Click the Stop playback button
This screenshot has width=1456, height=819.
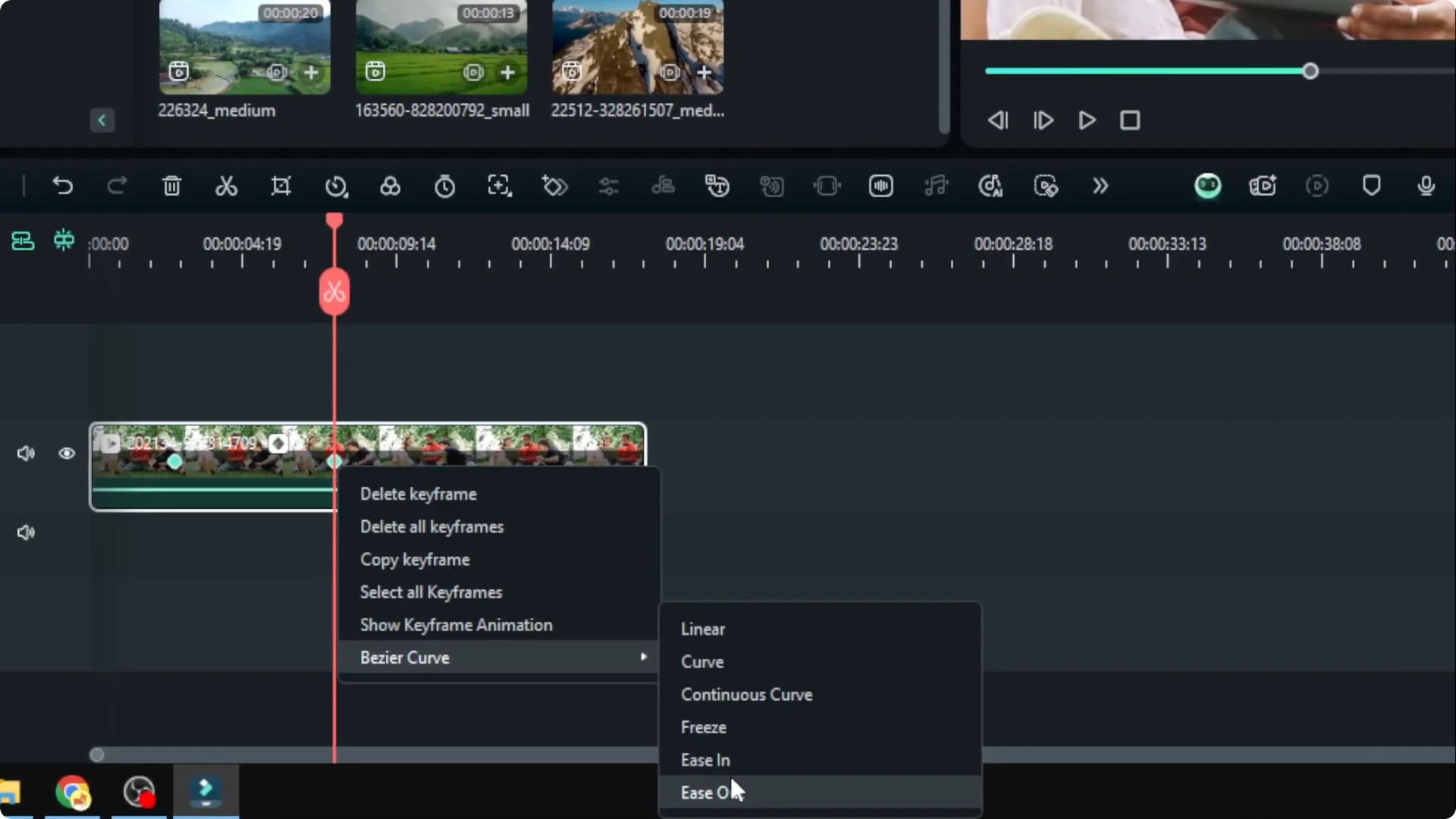tap(1130, 120)
